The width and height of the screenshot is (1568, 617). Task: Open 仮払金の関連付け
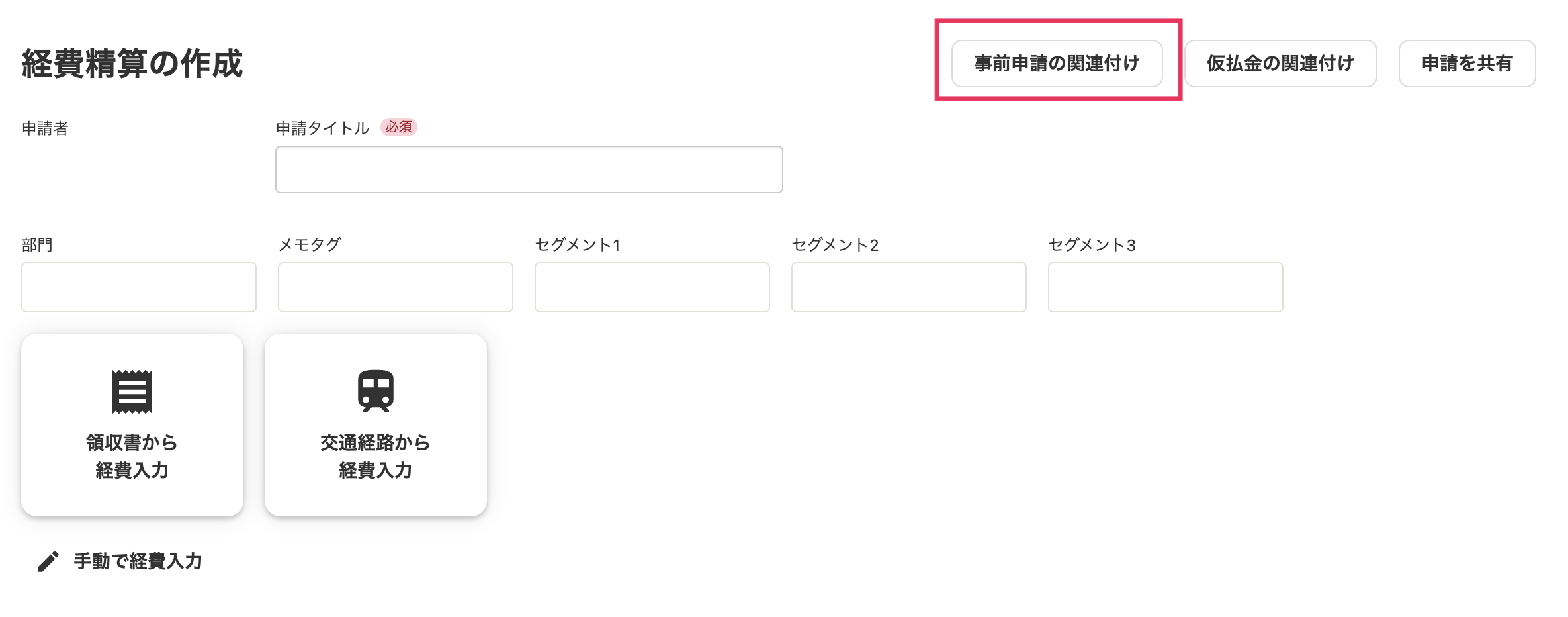point(1280,64)
